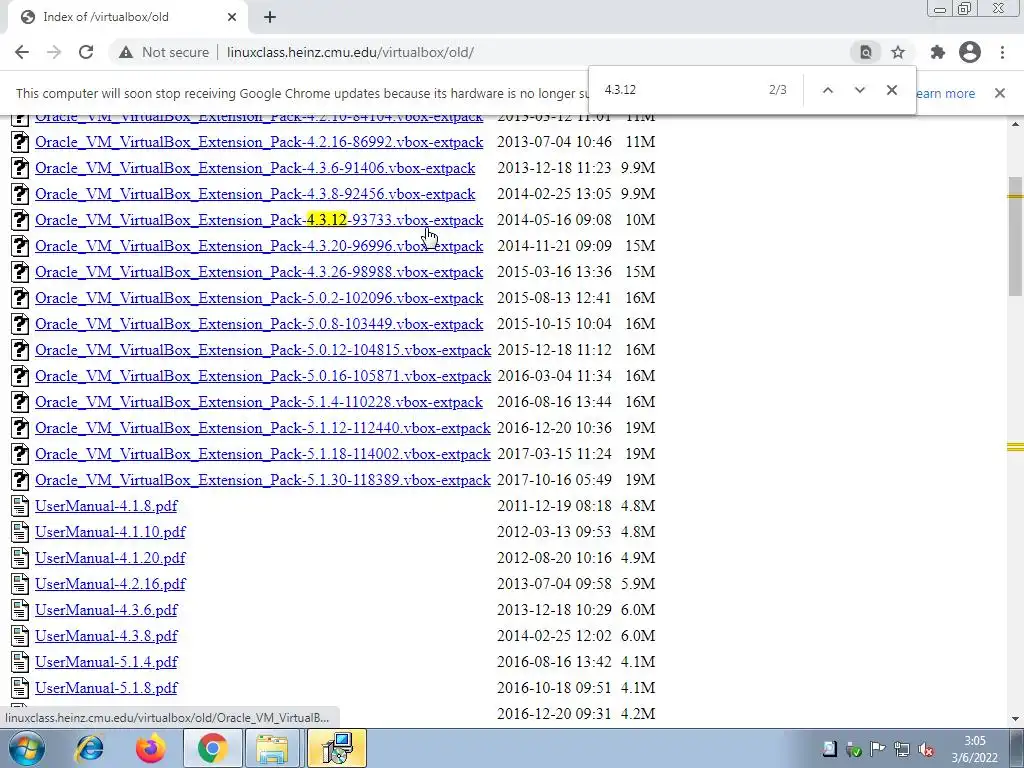
Task: Click the page vertical scrollbar thumb
Action: (1016, 236)
